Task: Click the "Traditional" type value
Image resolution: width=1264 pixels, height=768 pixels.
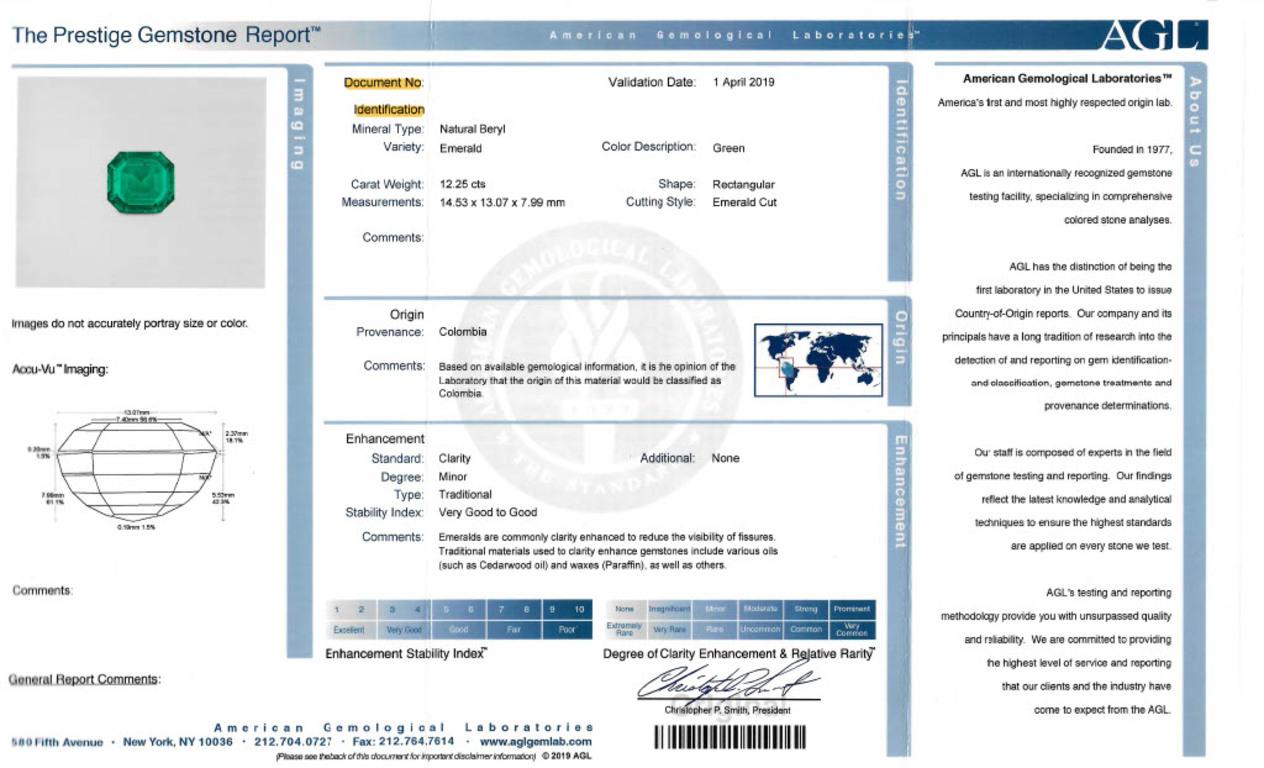Action: (x=465, y=494)
